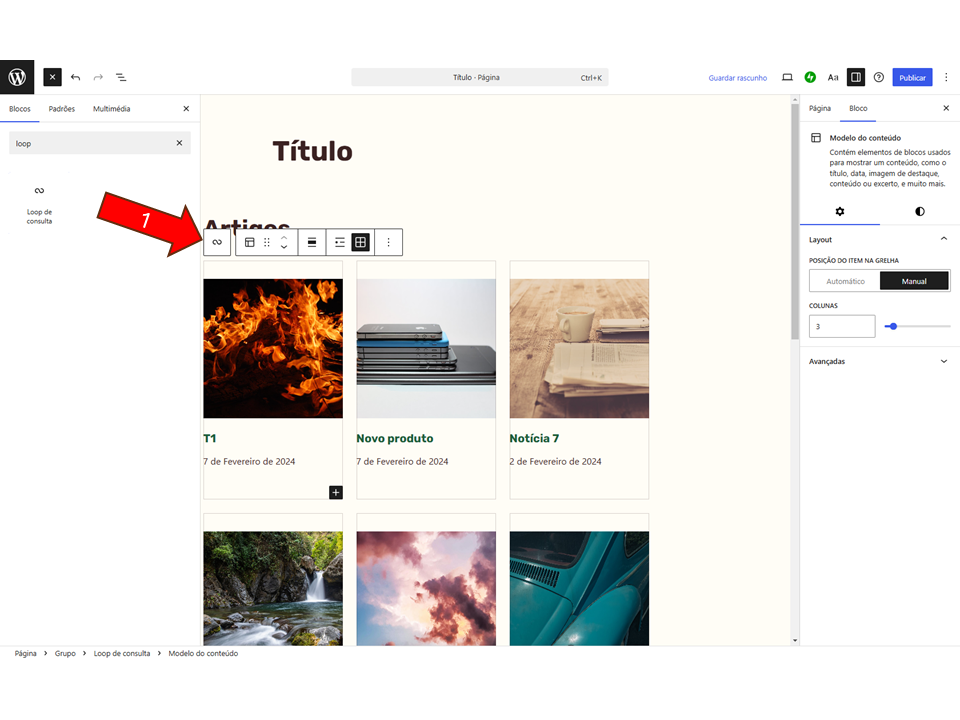Select grid view layout icon in block toolbar
This screenshot has width=960, height=720.
[x=361, y=242]
